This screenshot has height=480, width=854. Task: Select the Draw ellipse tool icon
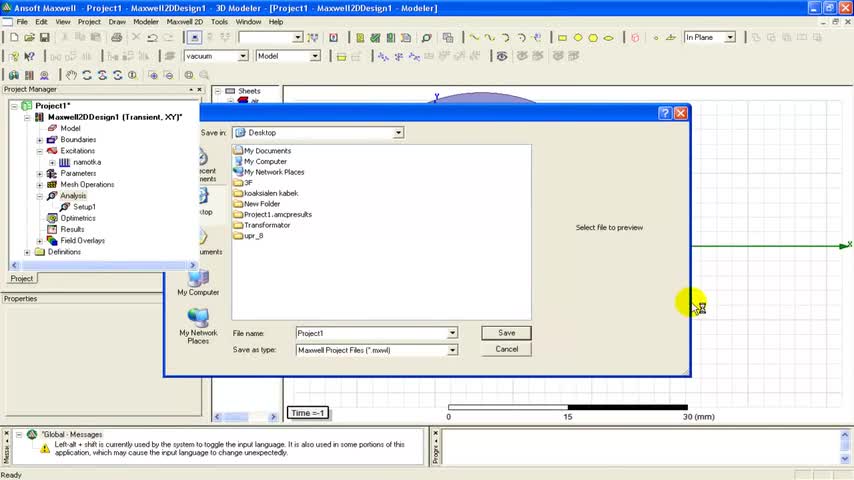click(608, 37)
